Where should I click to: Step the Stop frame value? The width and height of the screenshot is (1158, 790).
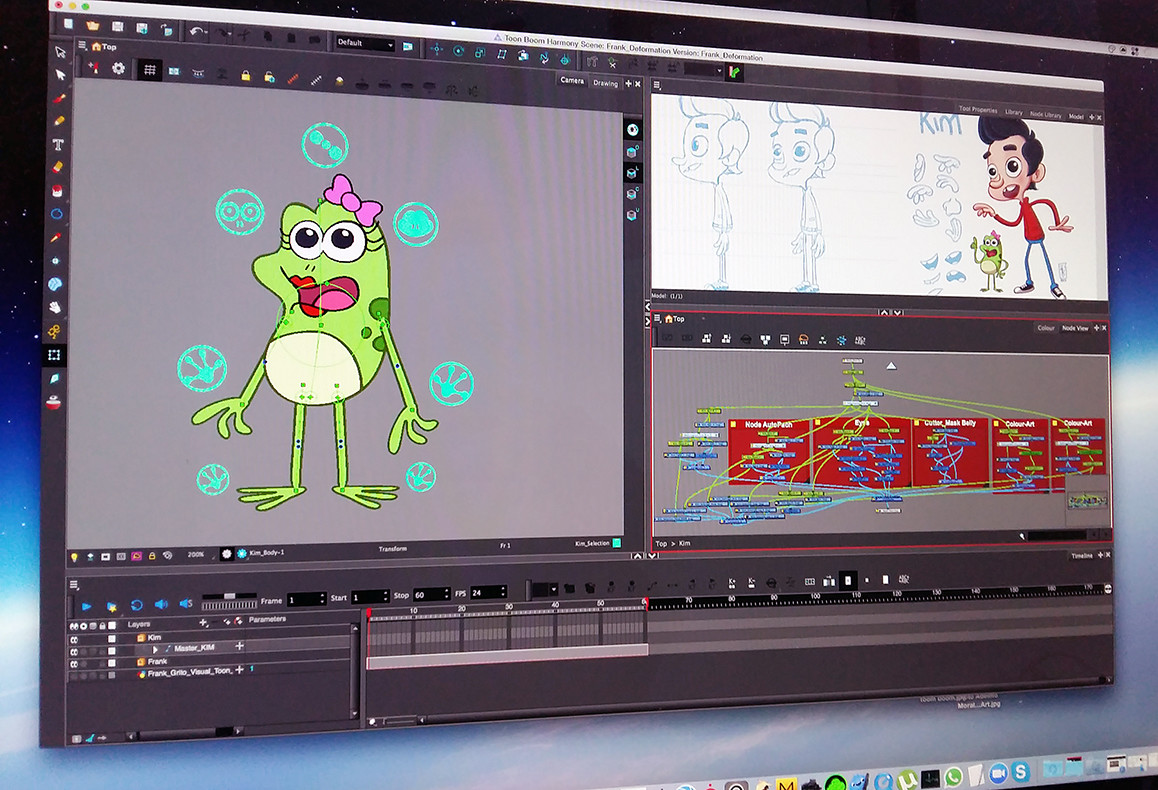(x=446, y=594)
